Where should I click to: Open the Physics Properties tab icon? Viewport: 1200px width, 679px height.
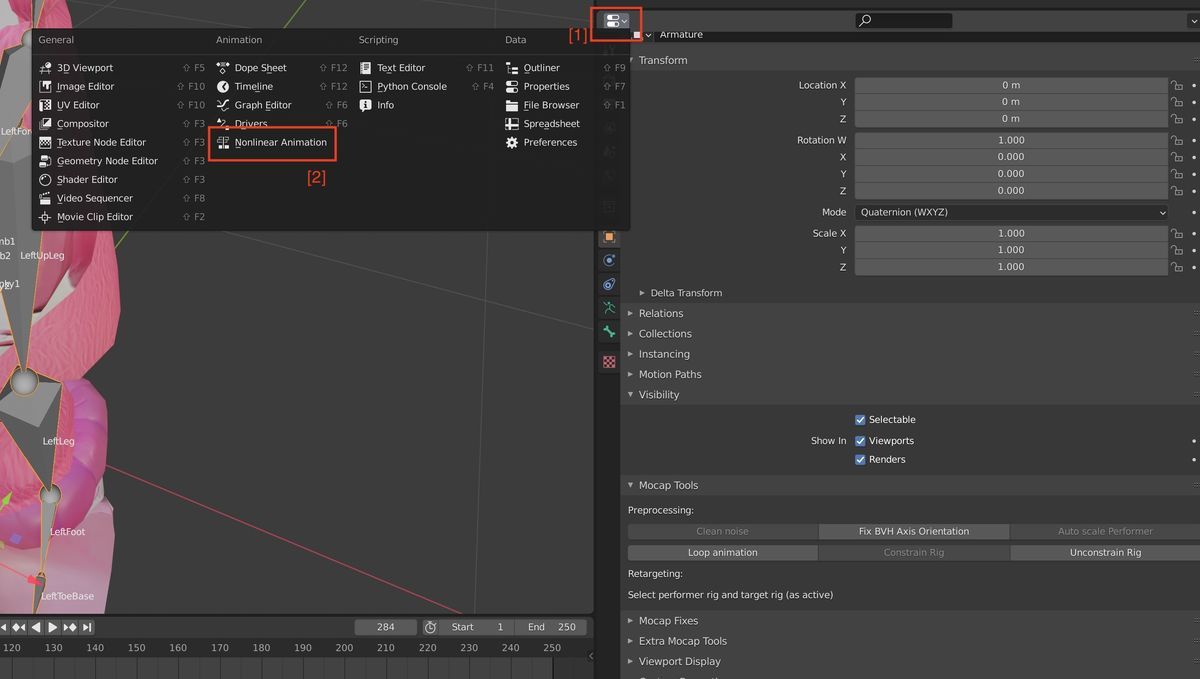coord(608,284)
